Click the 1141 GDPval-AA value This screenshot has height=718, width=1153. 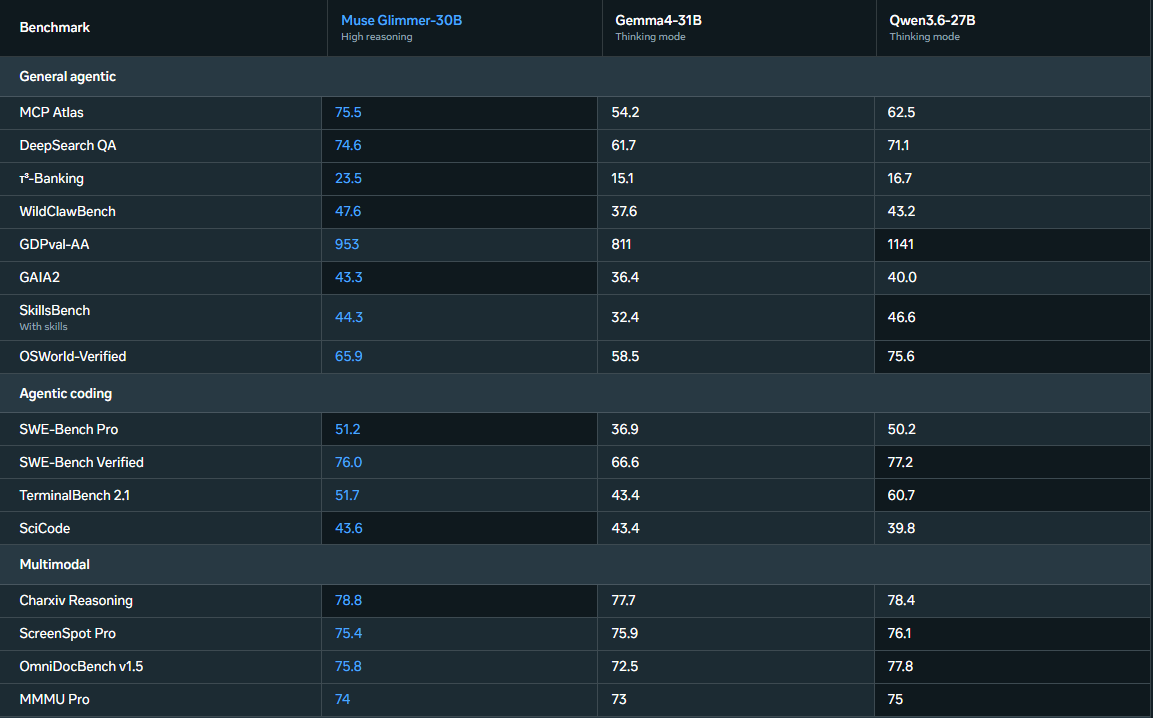tap(900, 244)
